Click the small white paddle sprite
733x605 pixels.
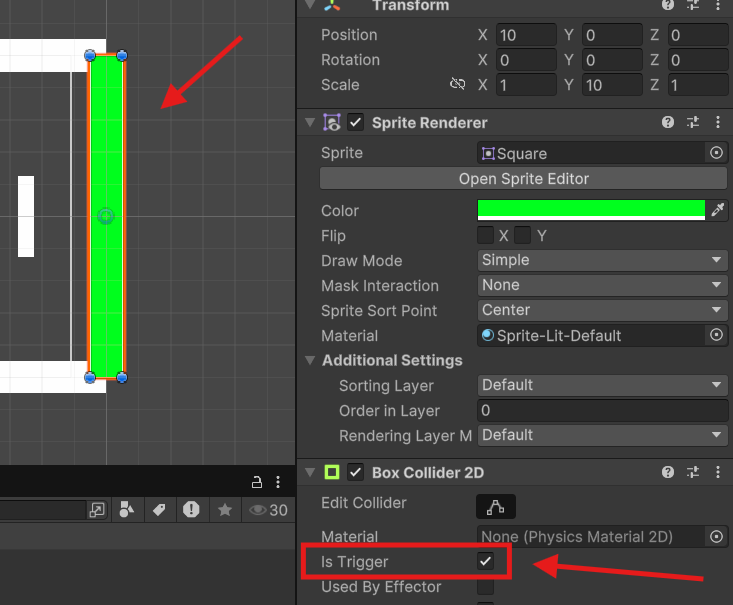point(26,216)
